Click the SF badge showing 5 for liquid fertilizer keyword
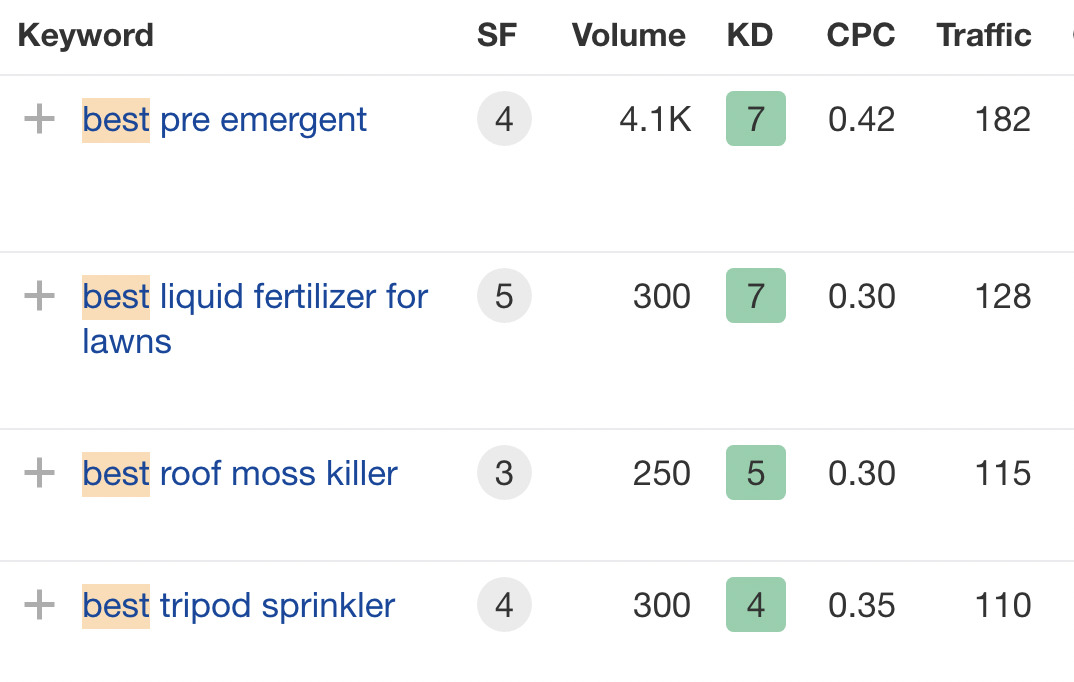Screen dimensions: 1074x682 pyautogui.click(x=504, y=295)
